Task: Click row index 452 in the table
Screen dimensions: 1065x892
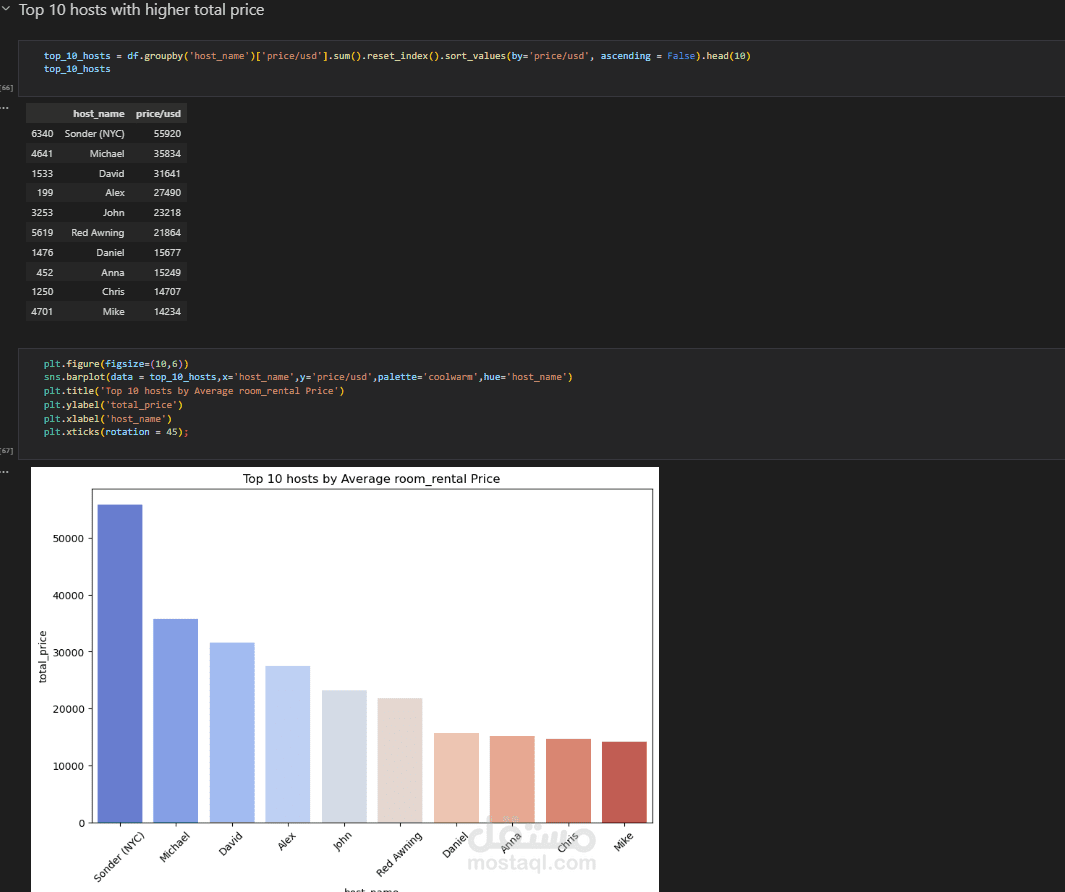Action: coord(45,272)
